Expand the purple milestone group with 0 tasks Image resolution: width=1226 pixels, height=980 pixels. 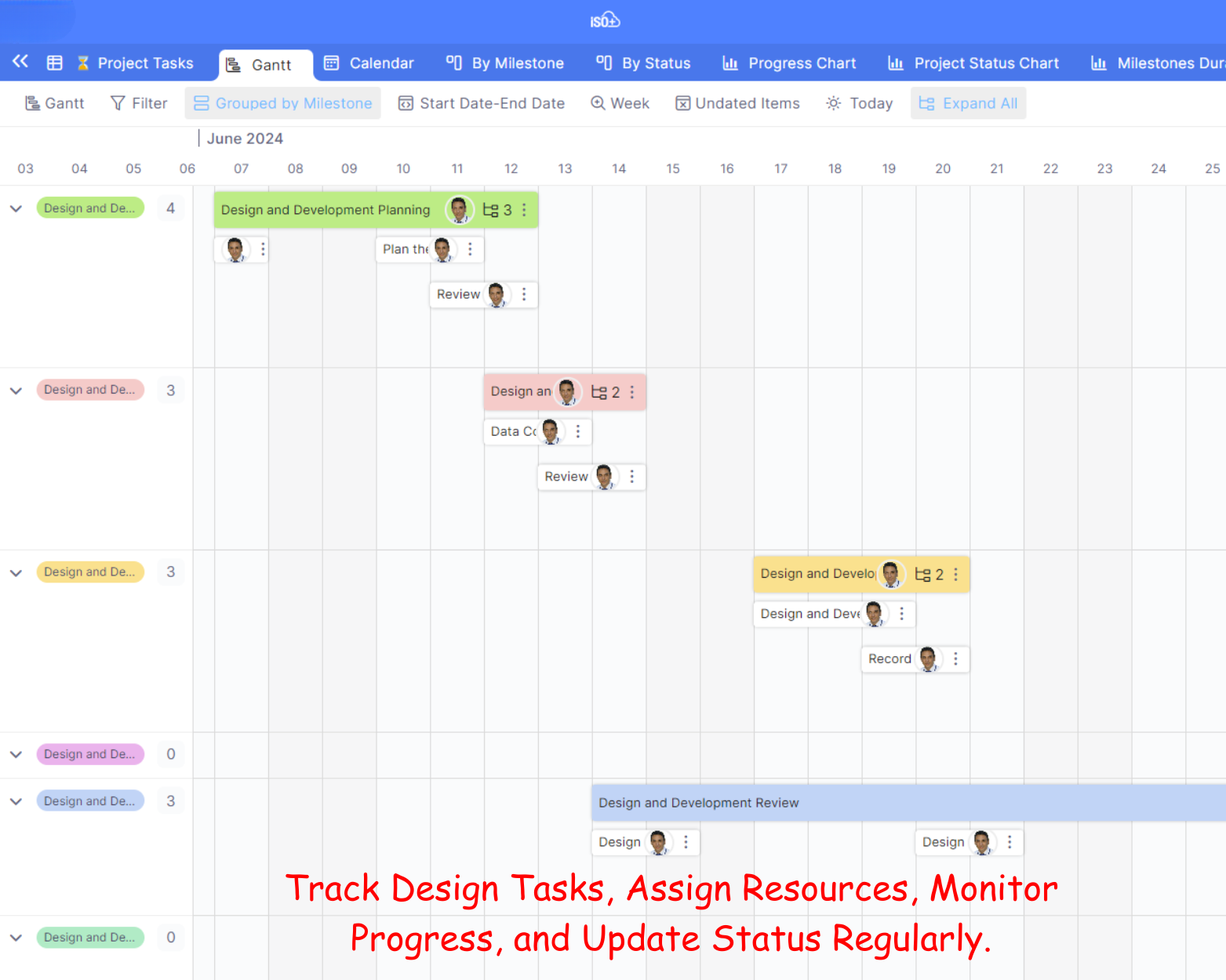[16, 754]
